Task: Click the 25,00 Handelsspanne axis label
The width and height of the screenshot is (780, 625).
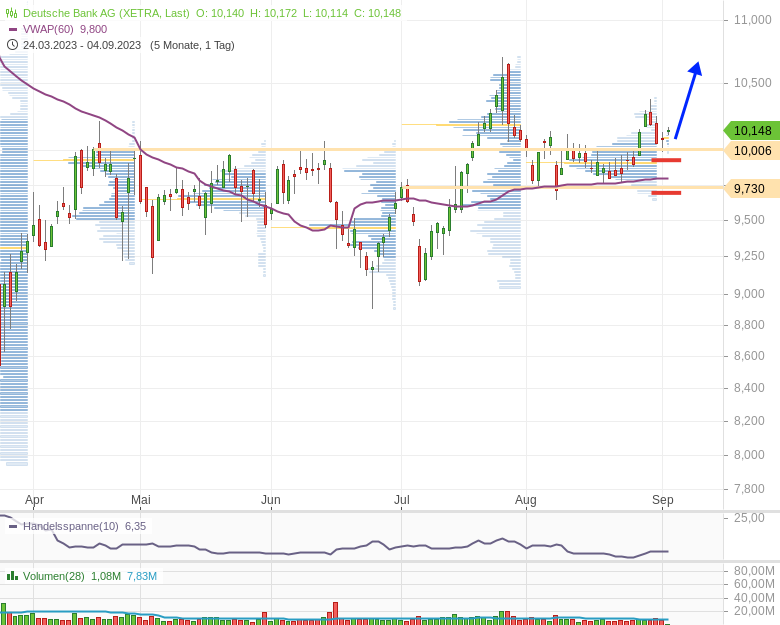Action: [749, 518]
